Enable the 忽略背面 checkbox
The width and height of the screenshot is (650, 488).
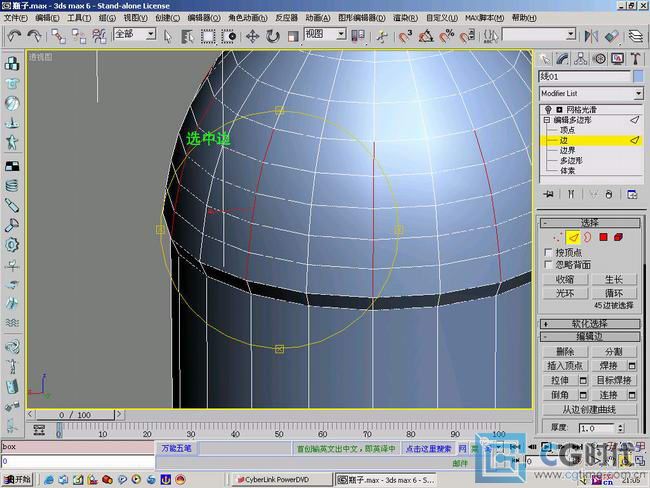point(548,265)
